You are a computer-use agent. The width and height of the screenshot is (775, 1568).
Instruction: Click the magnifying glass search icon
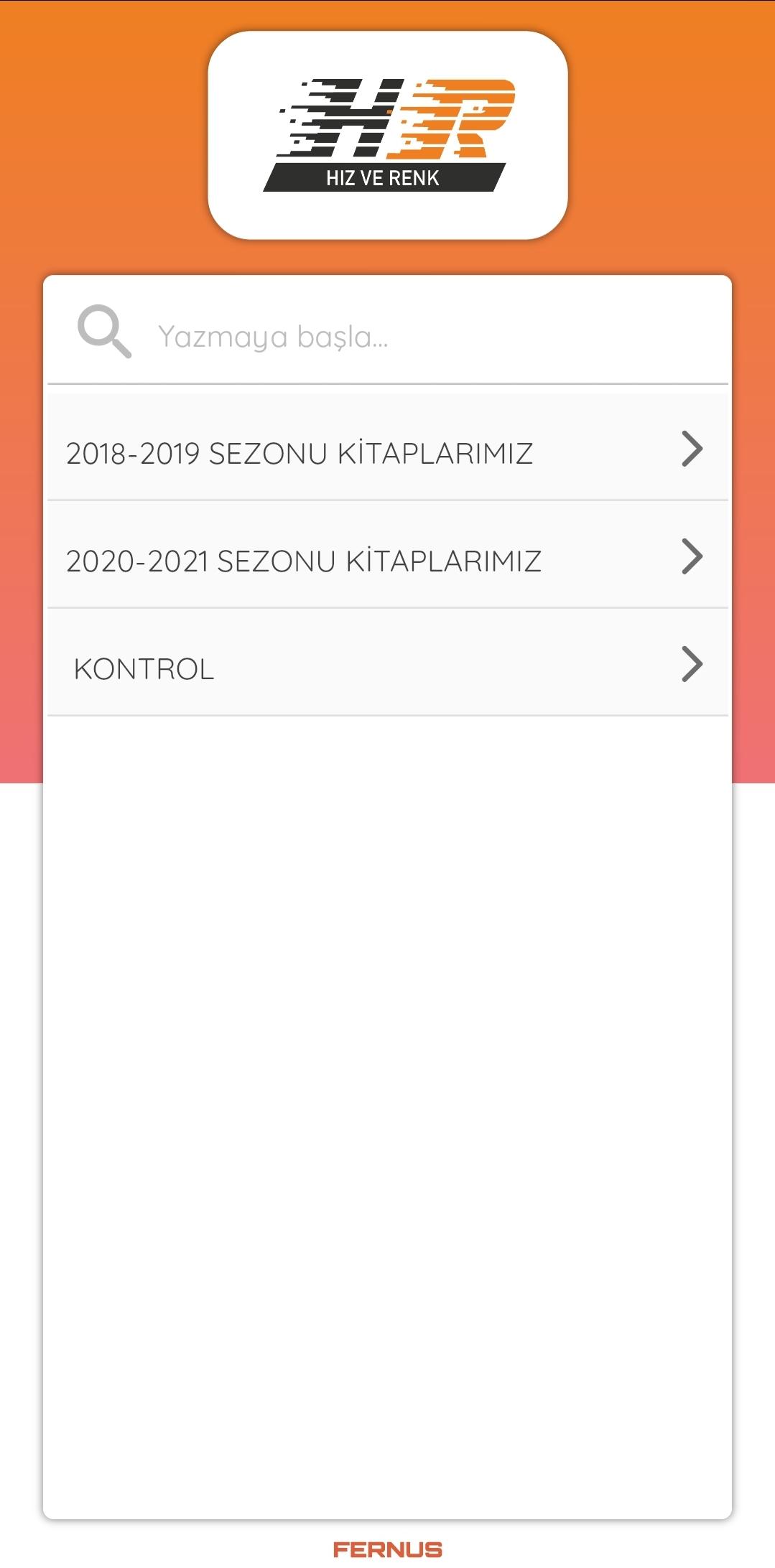[x=104, y=331]
